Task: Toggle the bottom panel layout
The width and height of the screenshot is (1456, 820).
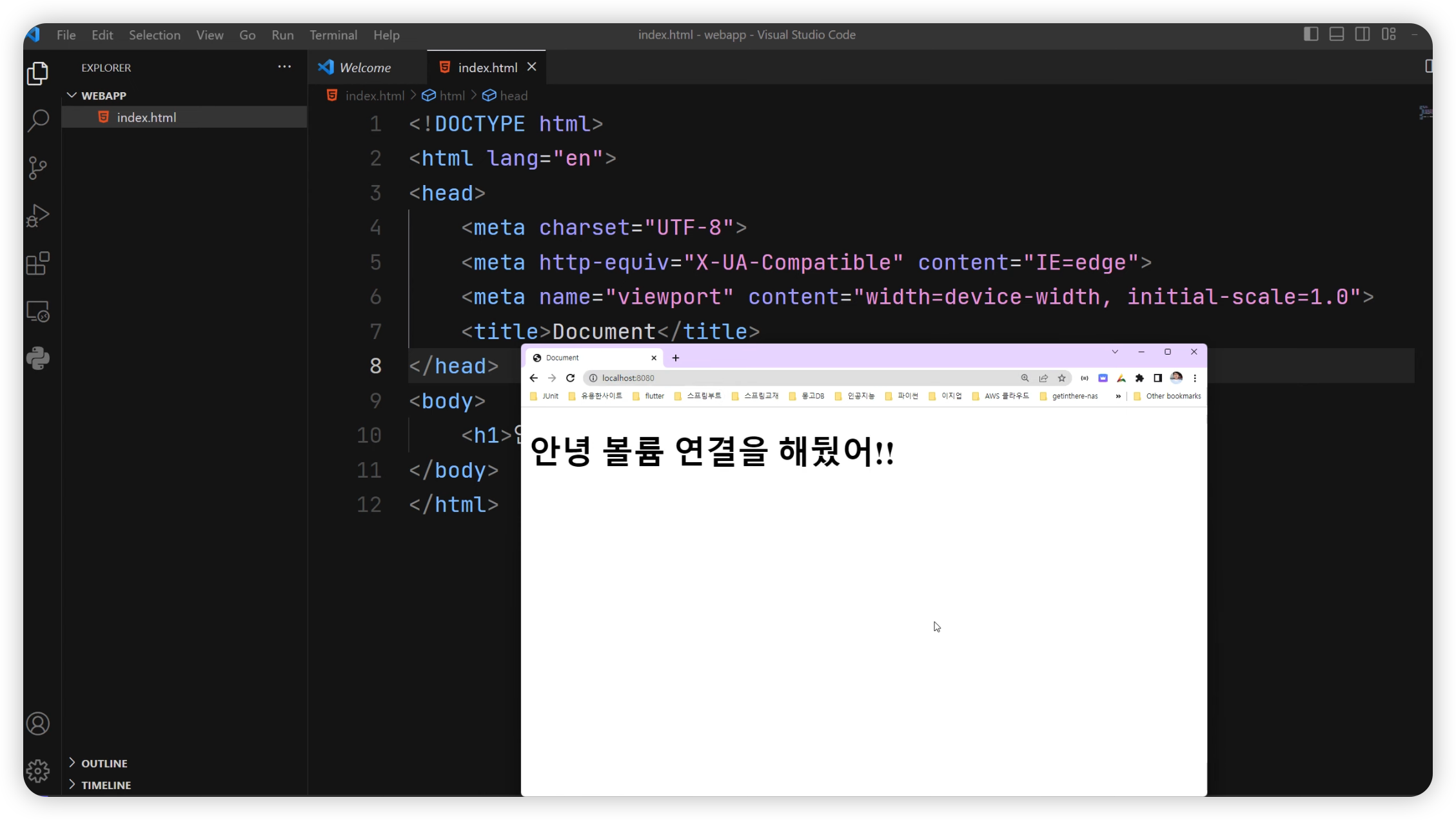Action: (1337, 34)
